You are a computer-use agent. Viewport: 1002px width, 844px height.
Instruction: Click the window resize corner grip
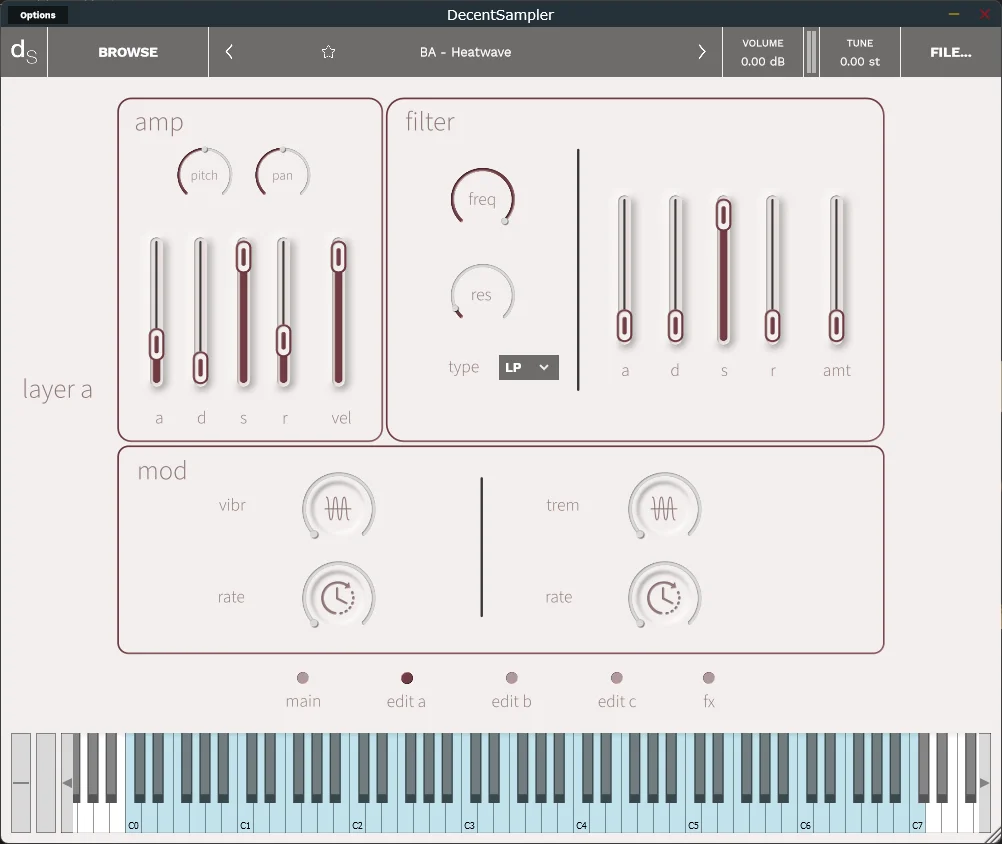tap(991, 834)
